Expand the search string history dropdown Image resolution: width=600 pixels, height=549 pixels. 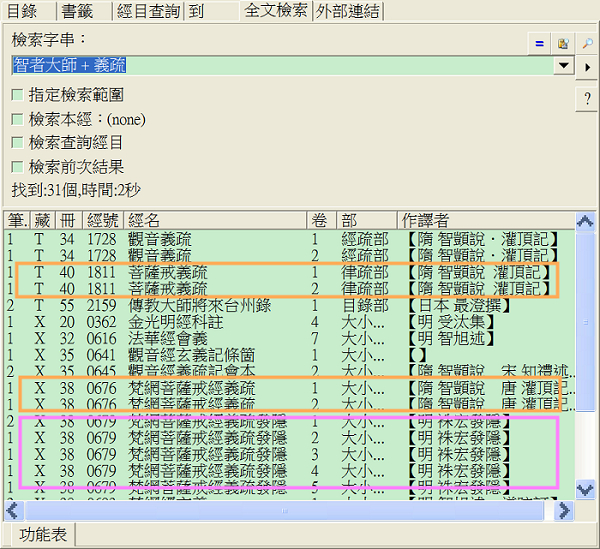(x=564, y=66)
